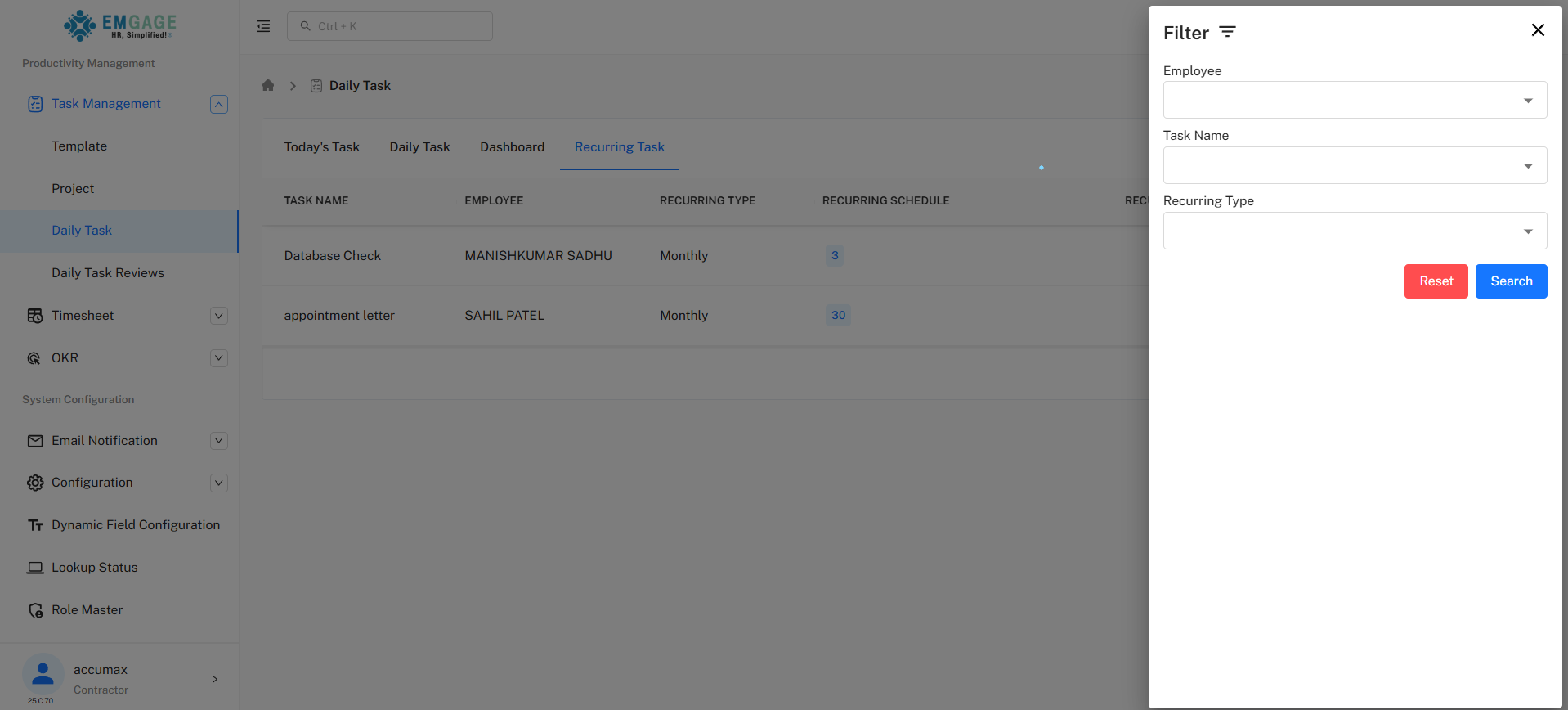Image resolution: width=1568 pixels, height=710 pixels.
Task: Click the Filter lines icon
Action: (1227, 32)
